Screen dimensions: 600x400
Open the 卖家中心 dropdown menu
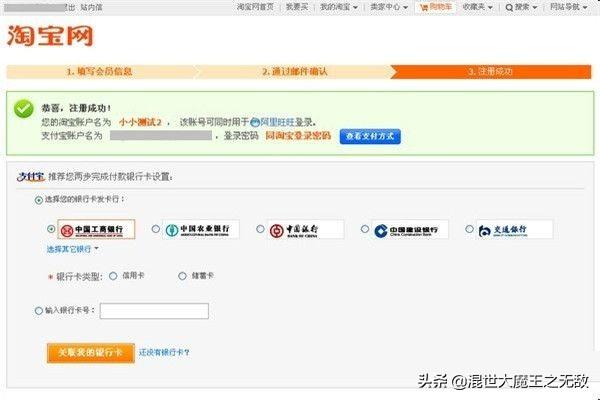pos(389,7)
